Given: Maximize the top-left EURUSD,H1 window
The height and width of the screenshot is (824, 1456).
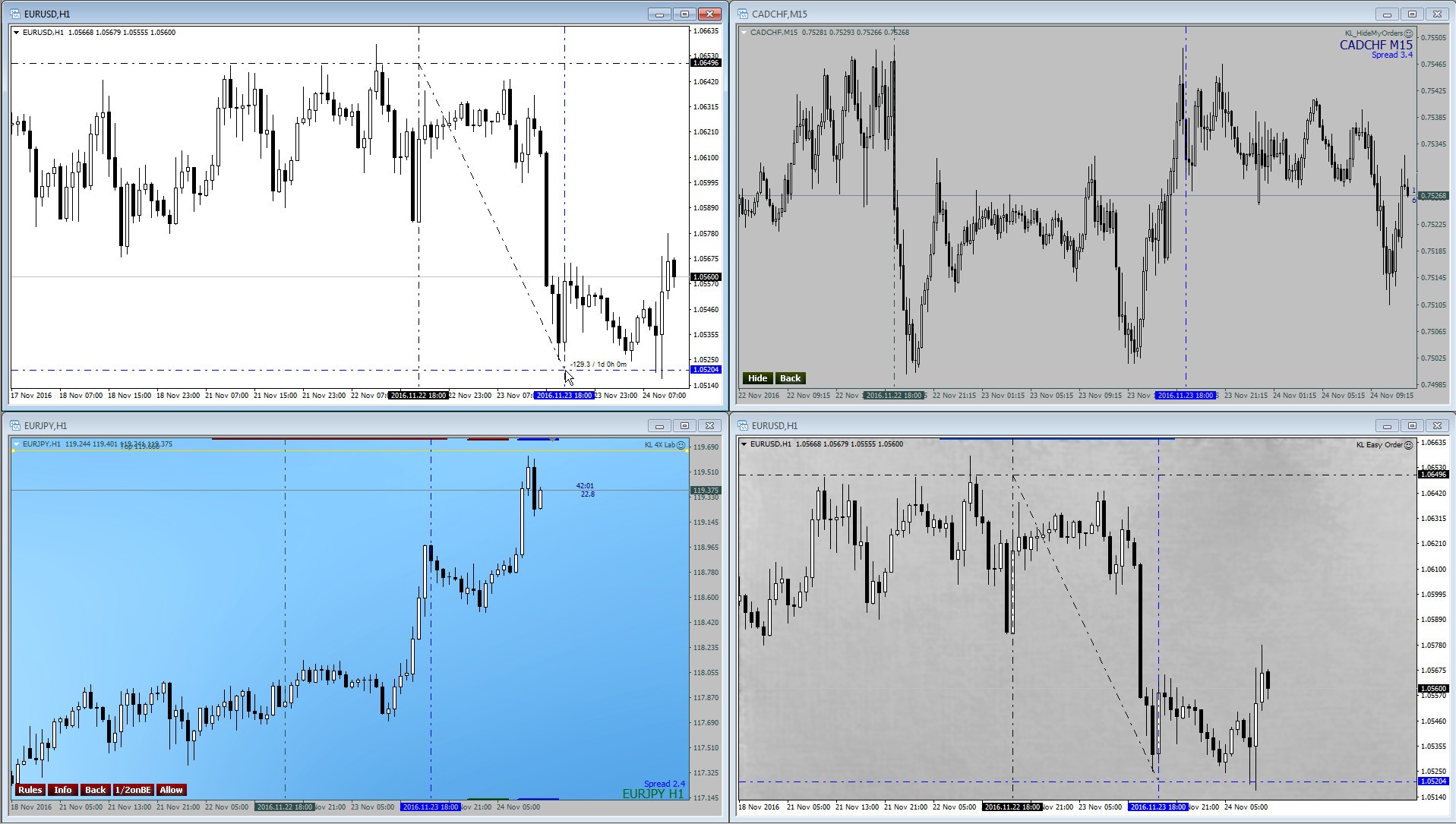Looking at the screenshot, I should tap(684, 14).
